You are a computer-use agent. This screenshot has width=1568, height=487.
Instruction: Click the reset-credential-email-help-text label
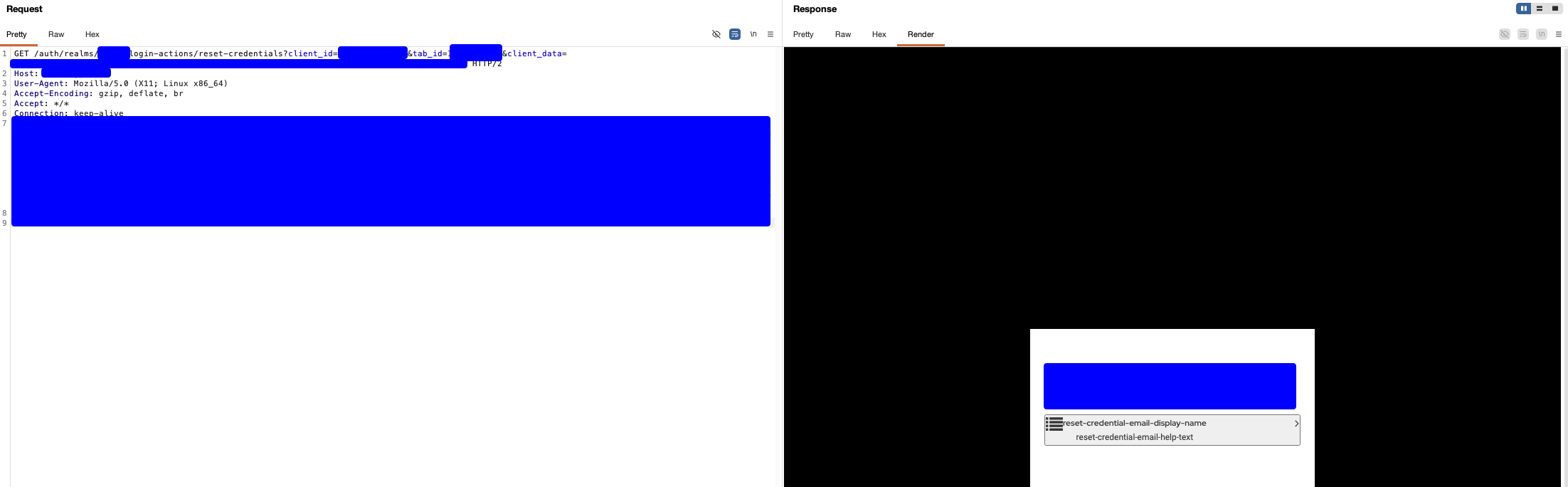pos(1134,437)
